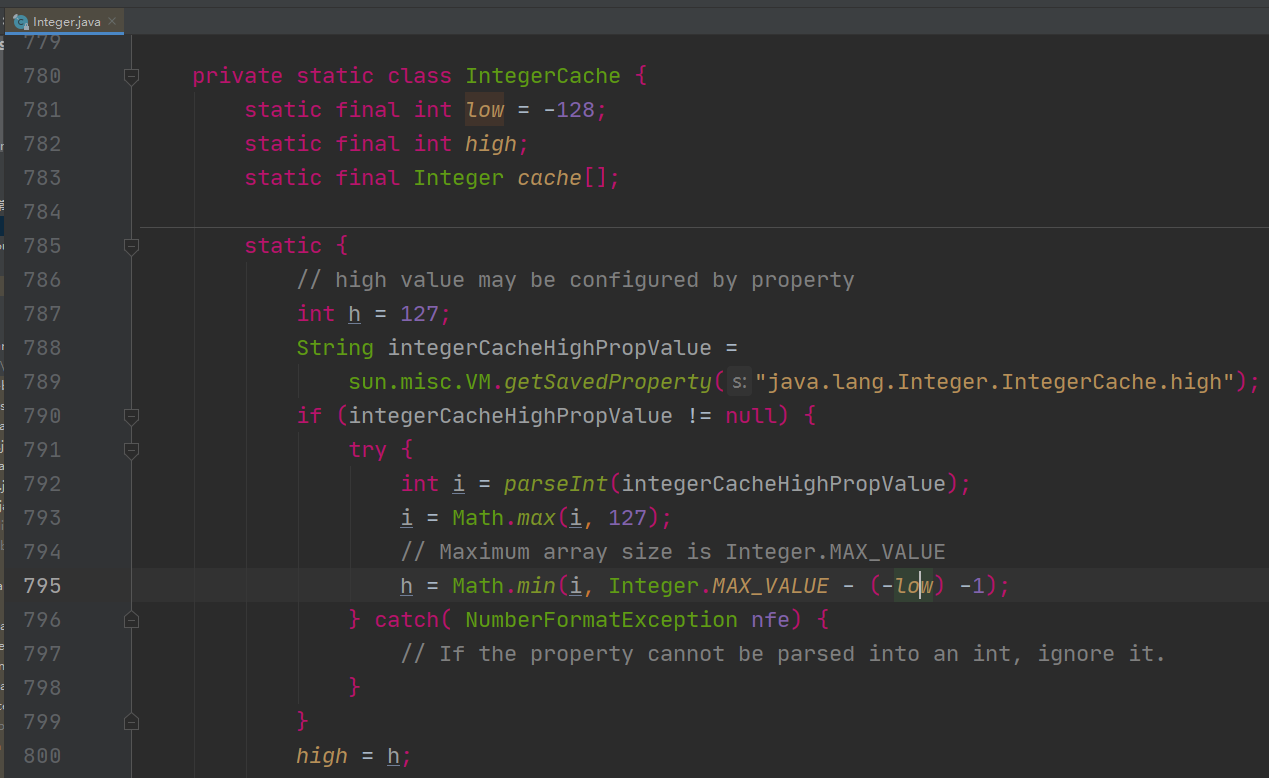The height and width of the screenshot is (778, 1269).
Task: Click the comment 'Maximum array size is Integer.MAX_VALUE'
Action: click(x=673, y=552)
